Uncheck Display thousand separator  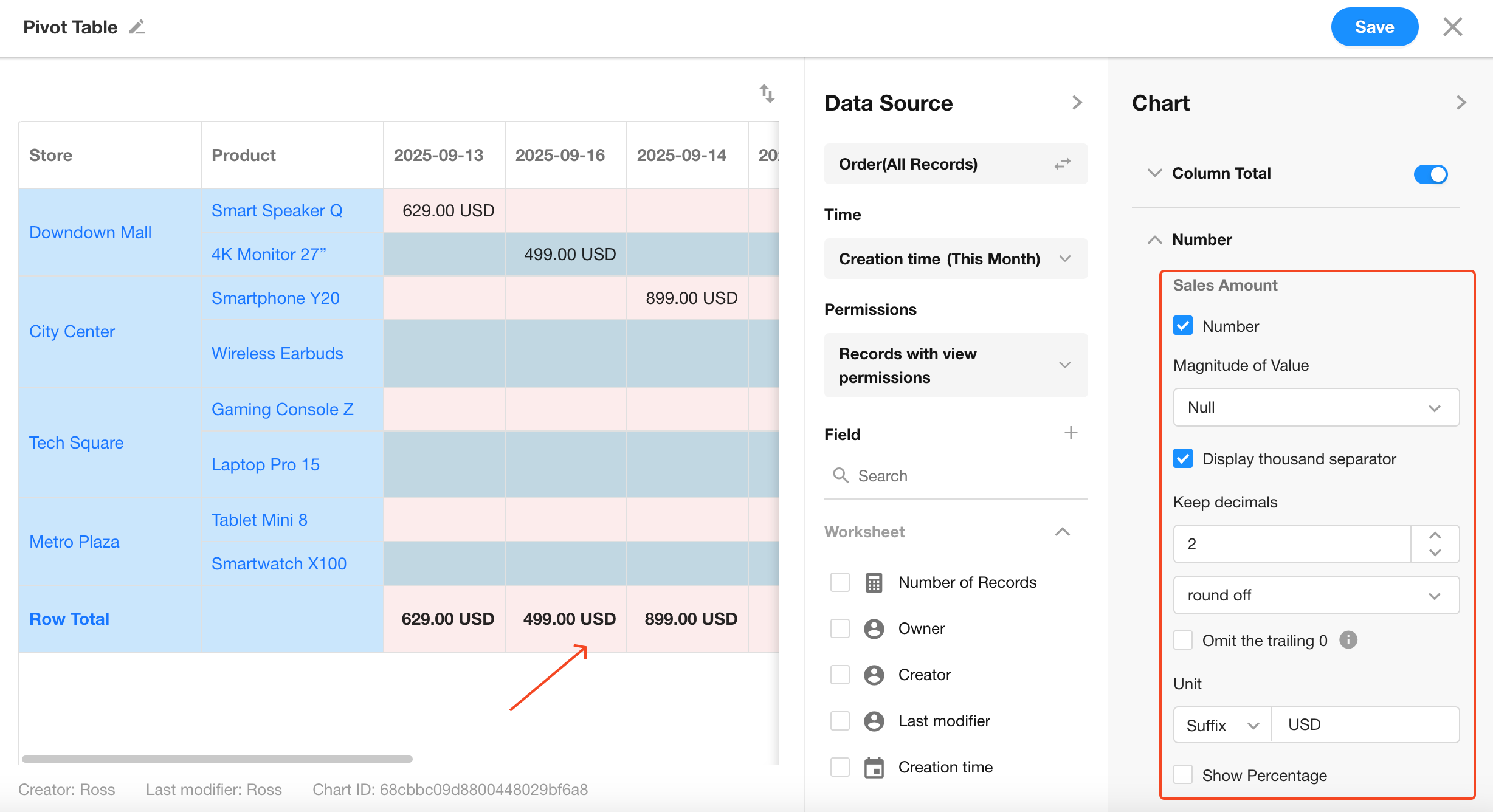(x=1183, y=459)
